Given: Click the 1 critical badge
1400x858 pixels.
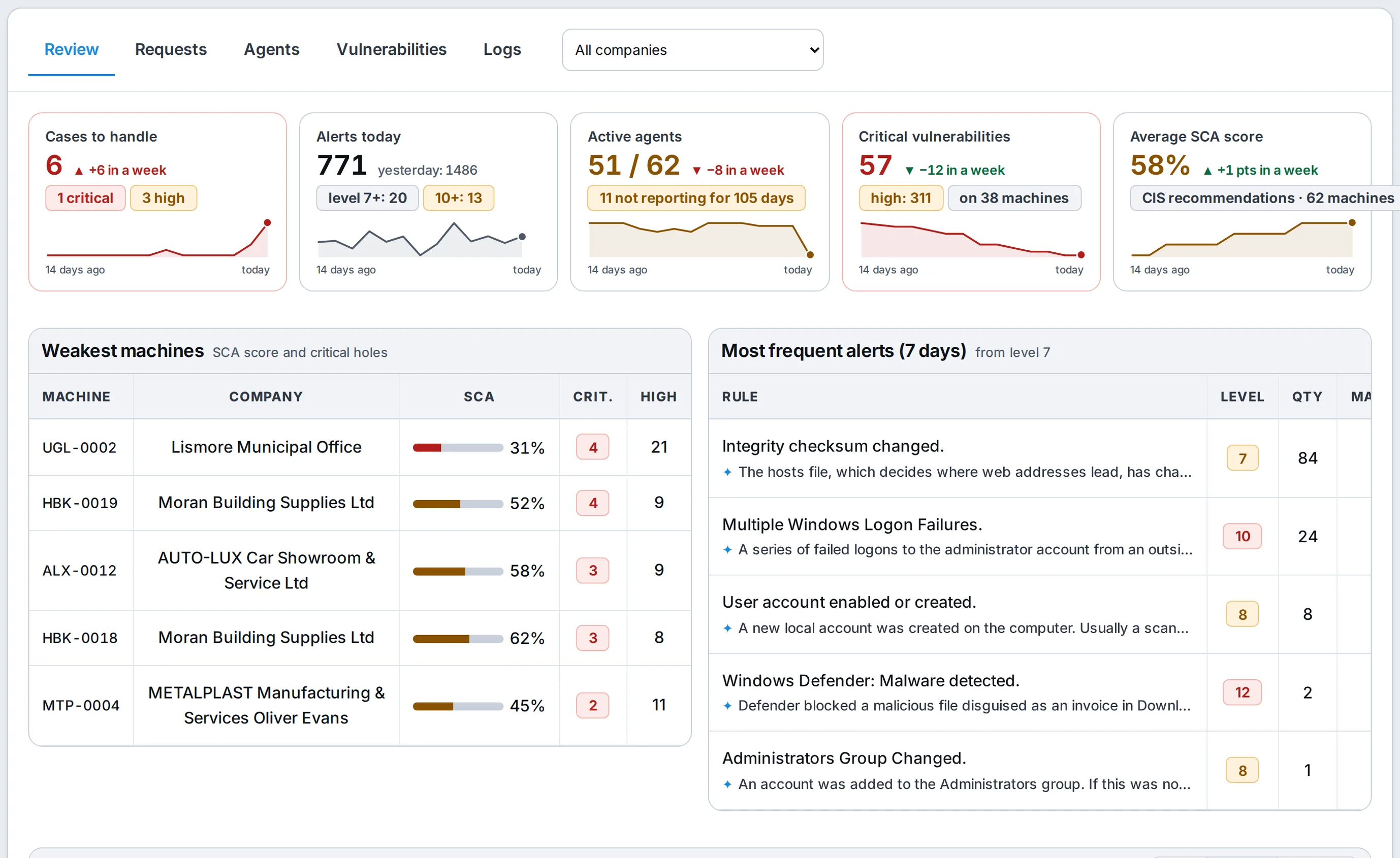Looking at the screenshot, I should [85, 198].
